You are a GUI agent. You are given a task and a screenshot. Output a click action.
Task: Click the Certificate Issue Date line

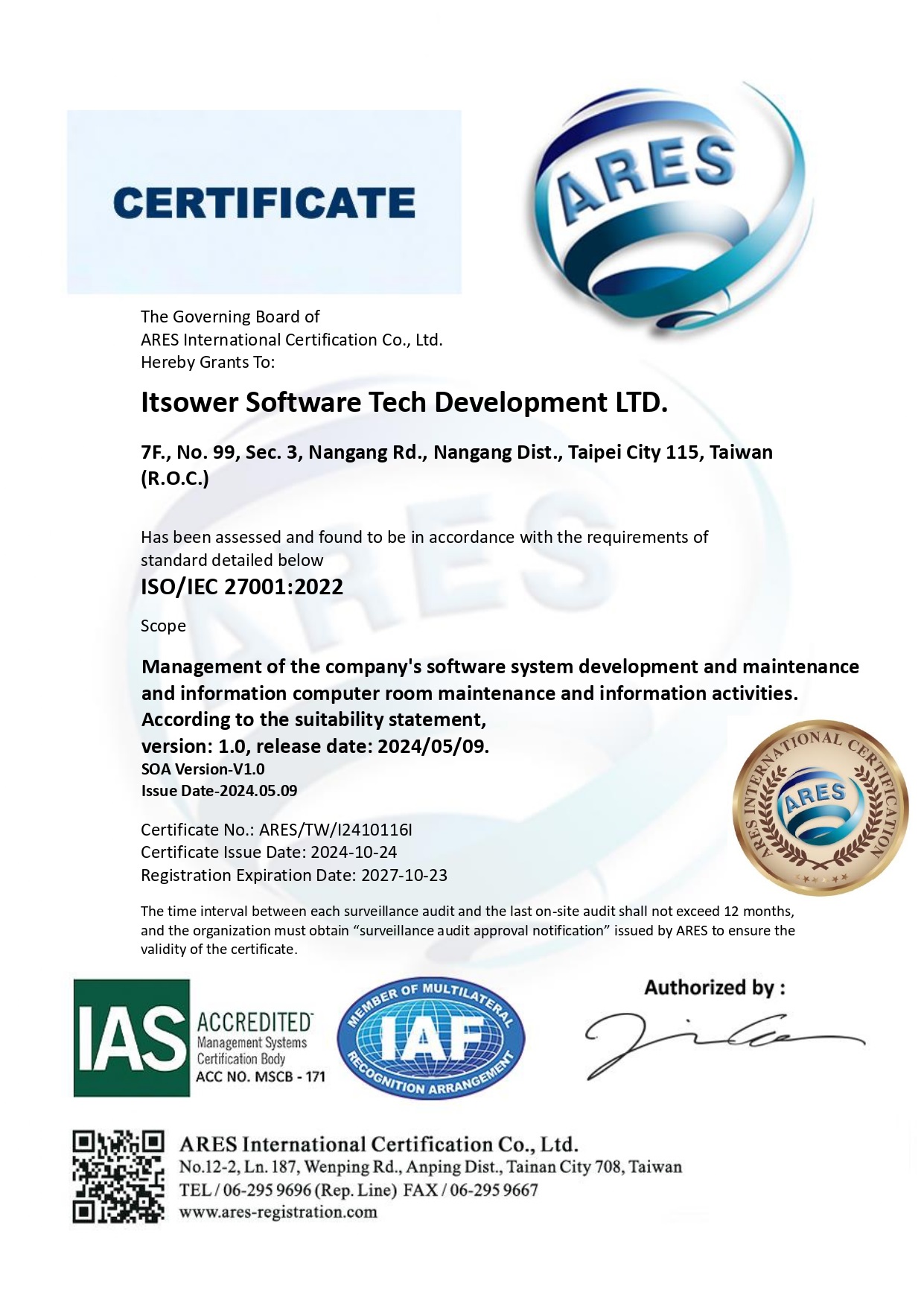269,852
